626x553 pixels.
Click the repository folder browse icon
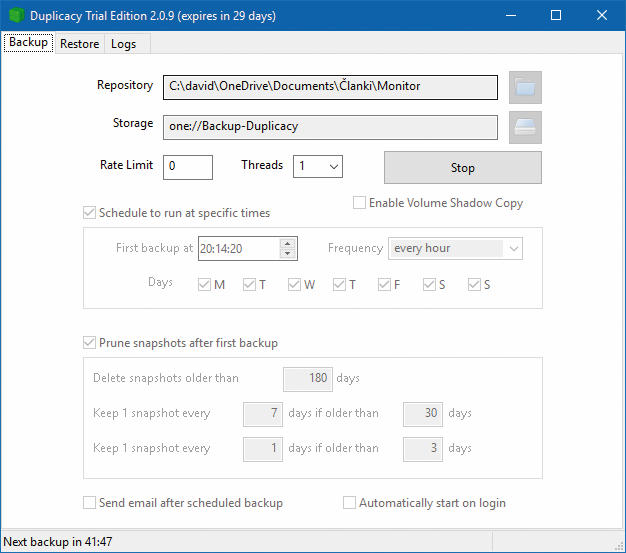(525, 87)
